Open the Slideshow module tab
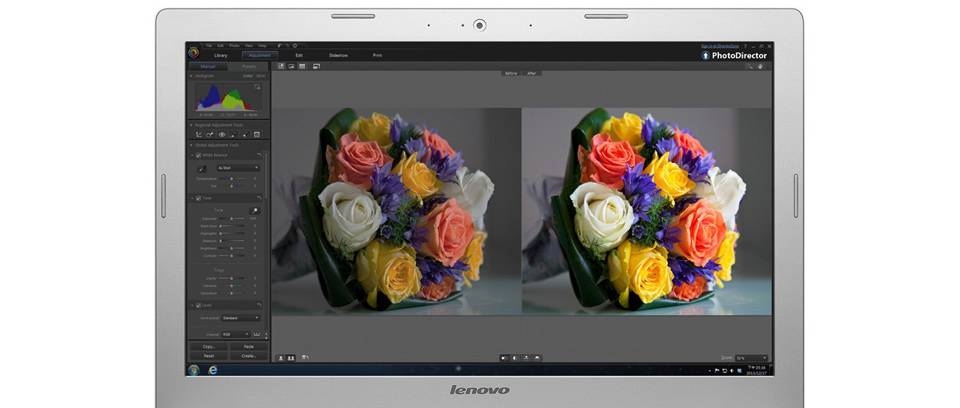 point(338,55)
